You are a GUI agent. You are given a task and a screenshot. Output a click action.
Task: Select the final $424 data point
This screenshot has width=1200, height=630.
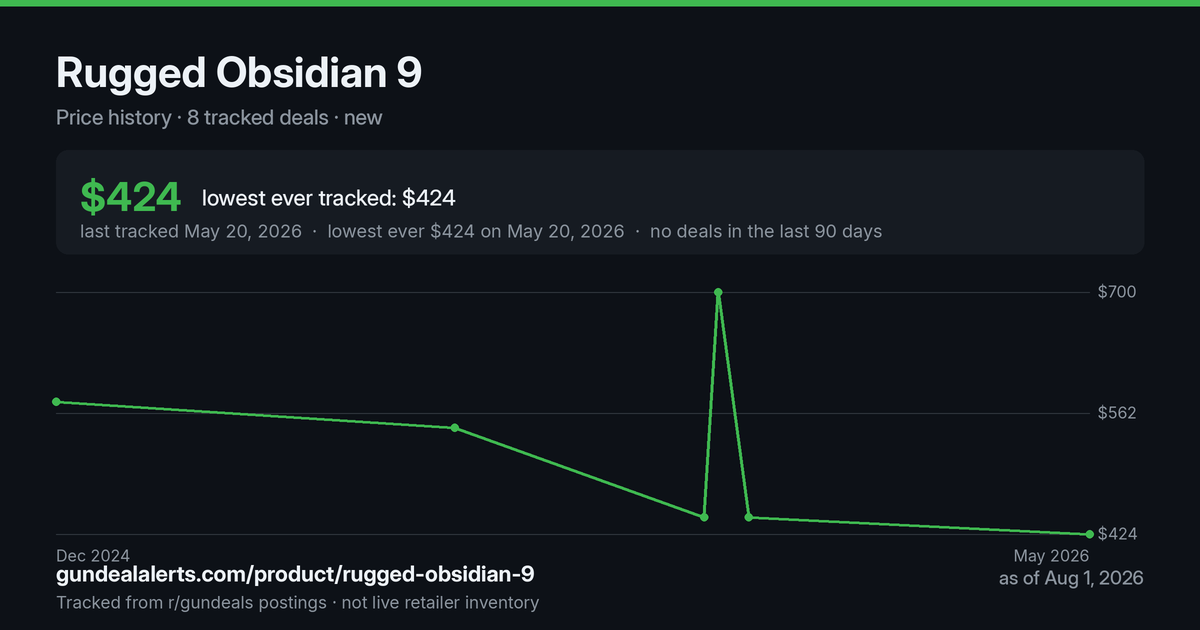click(x=1089, y=534)
